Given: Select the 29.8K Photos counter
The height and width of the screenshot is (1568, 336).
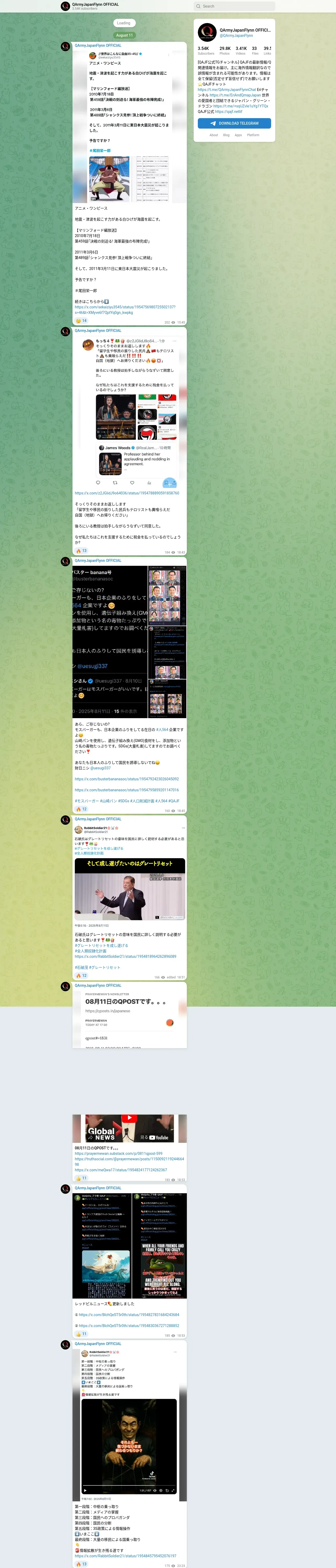Looking at the screenshot, I should click(225, 50).
